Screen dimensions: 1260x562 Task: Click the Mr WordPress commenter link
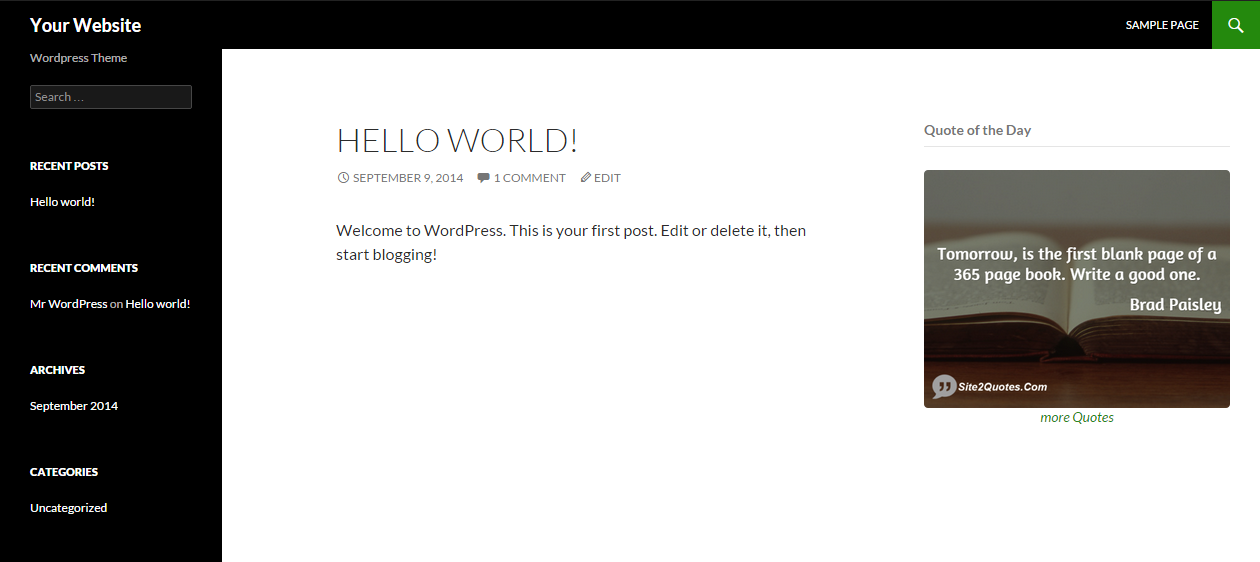[68, 304]
